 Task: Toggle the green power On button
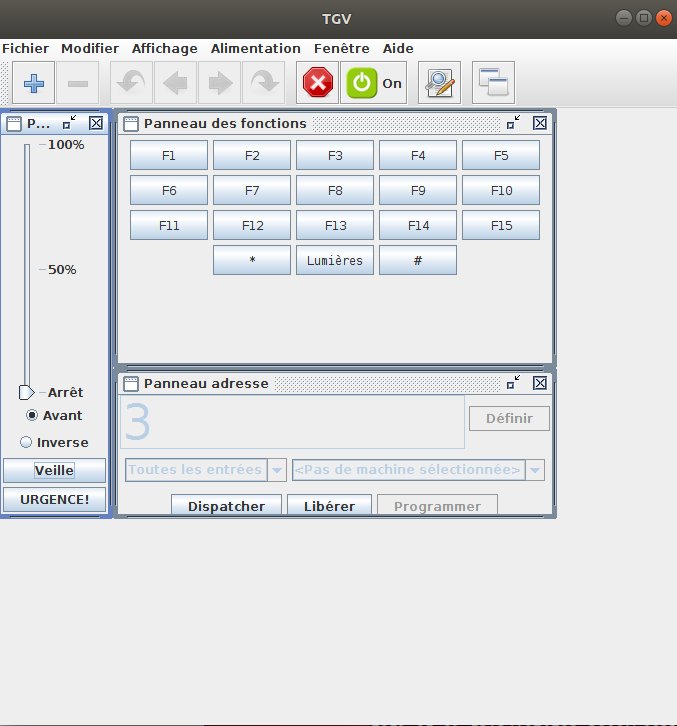[374, 83]
